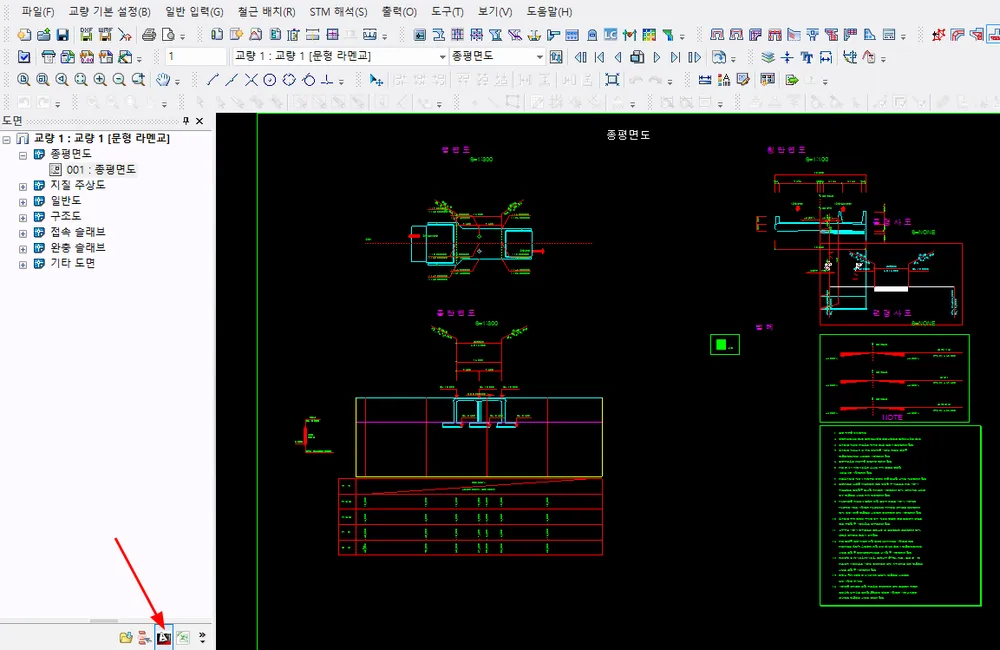1000x650 pixels.
Task: Expand the 접속 슬래브 tree node
Action: [23, 233]
